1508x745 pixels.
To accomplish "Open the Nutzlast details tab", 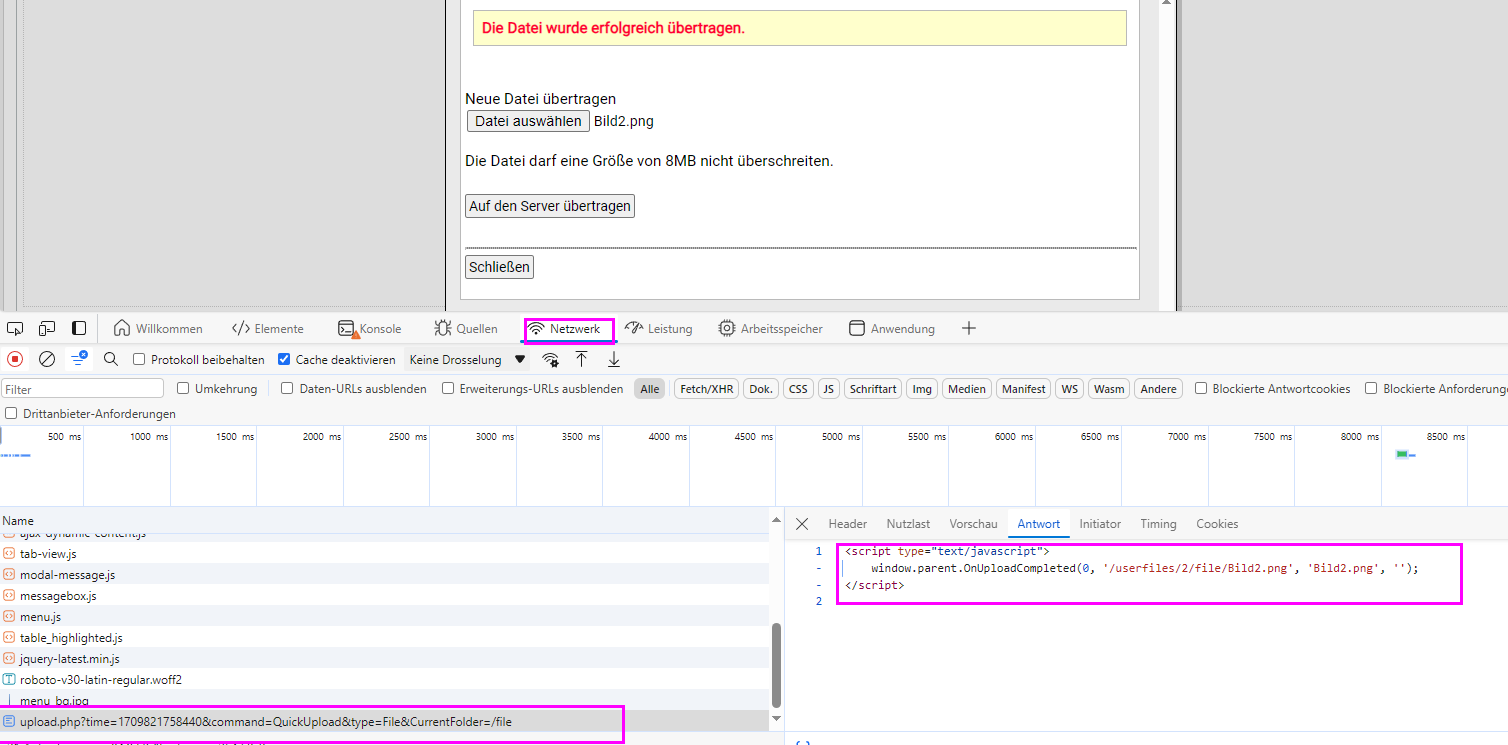I will point(908,524).
